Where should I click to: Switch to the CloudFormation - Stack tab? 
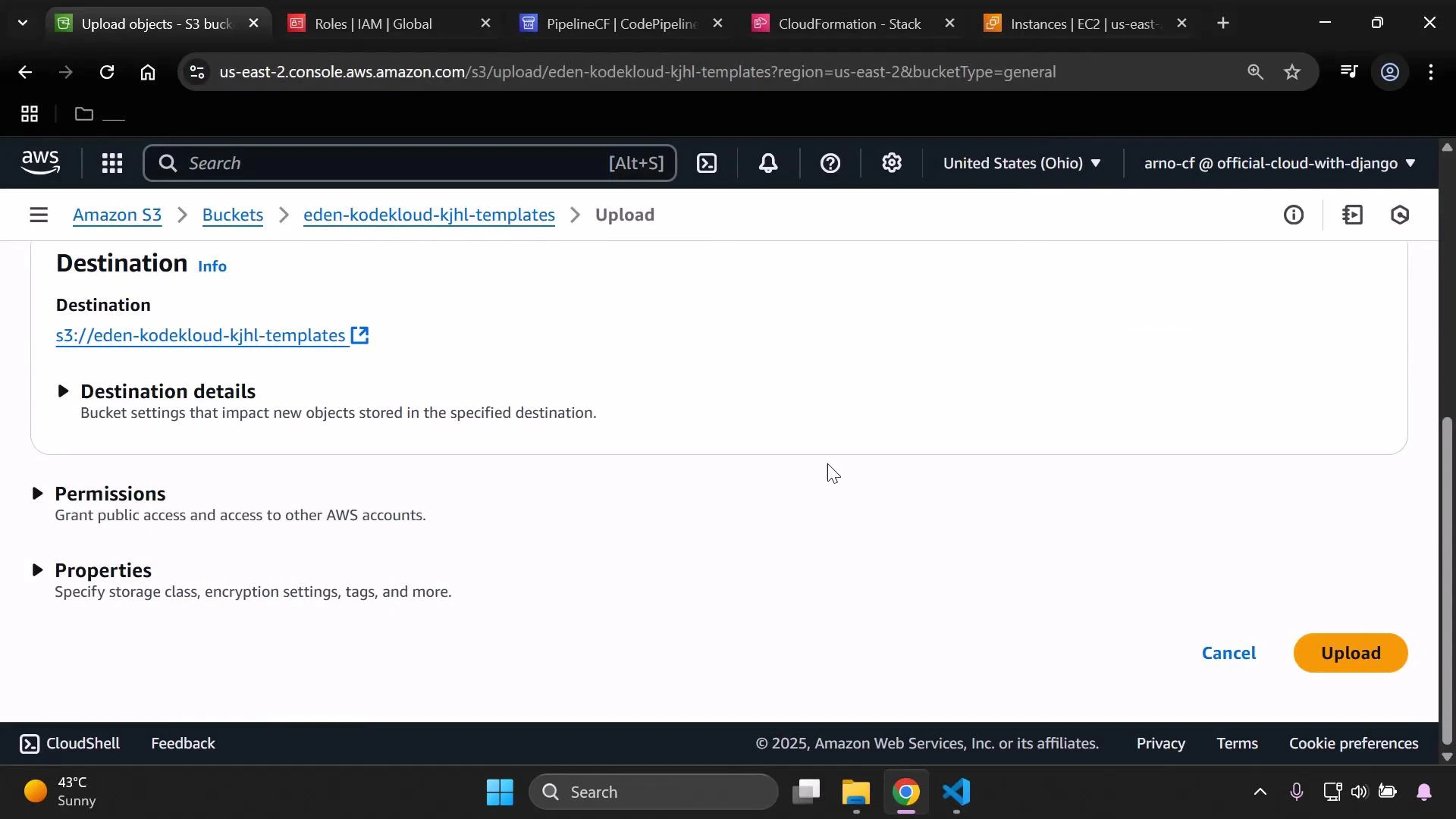849,24
